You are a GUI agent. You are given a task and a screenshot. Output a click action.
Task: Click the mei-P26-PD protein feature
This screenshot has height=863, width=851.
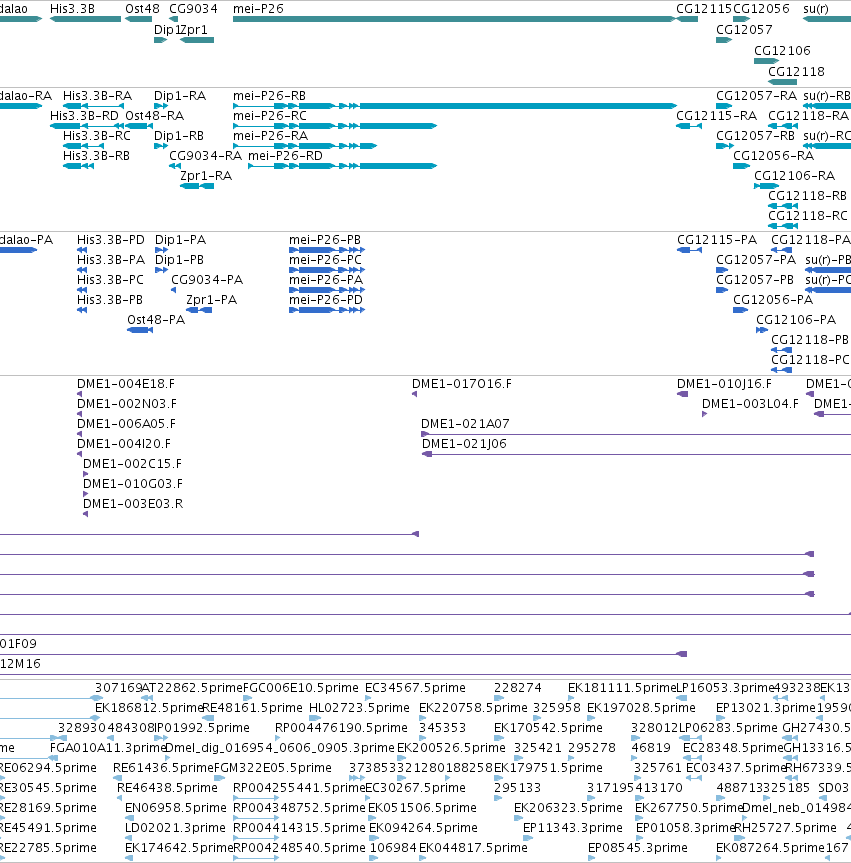pos(327,310)
